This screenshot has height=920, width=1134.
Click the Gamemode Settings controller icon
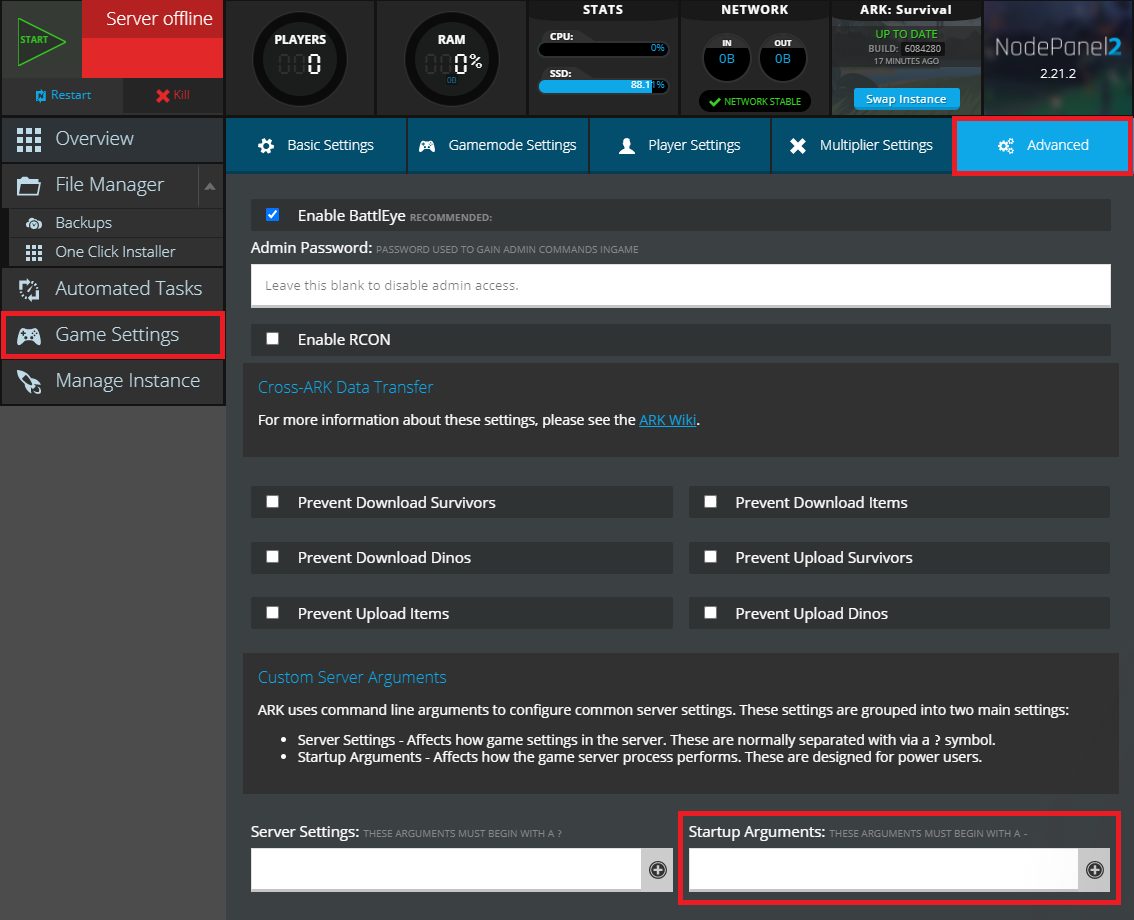tap(427, 146)
